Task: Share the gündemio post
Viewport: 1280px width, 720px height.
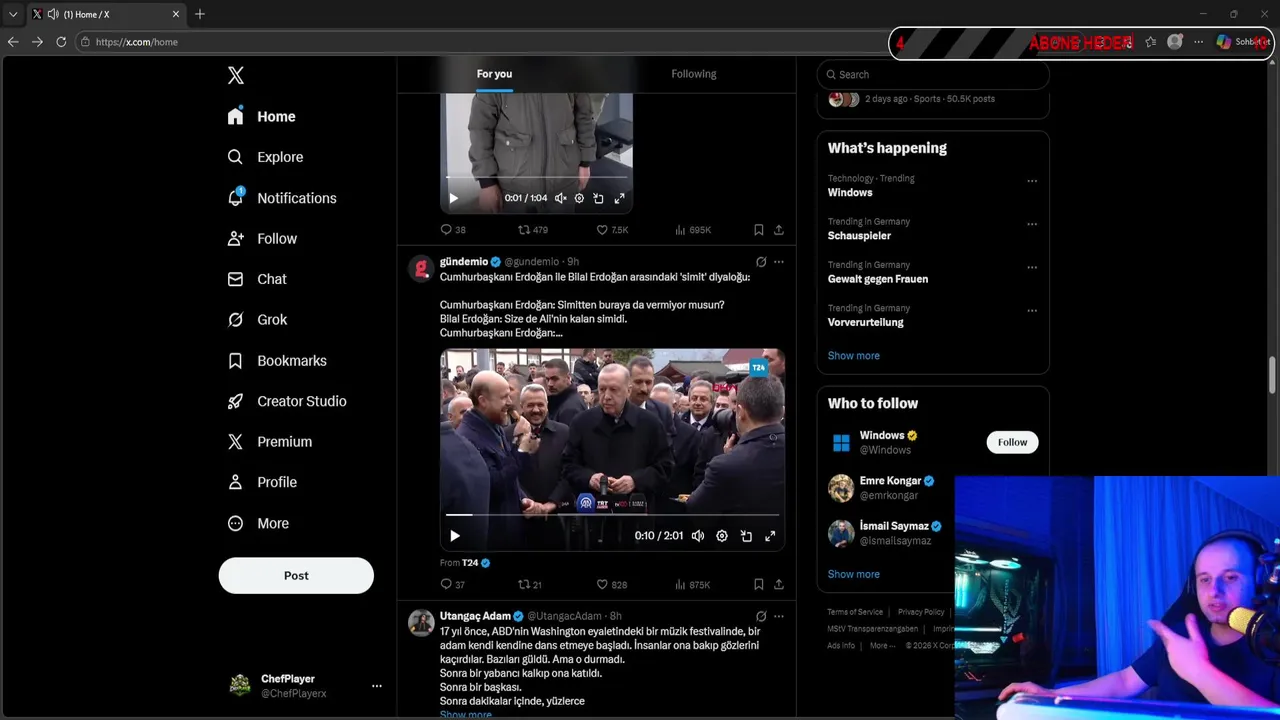Action: (778, 585)
